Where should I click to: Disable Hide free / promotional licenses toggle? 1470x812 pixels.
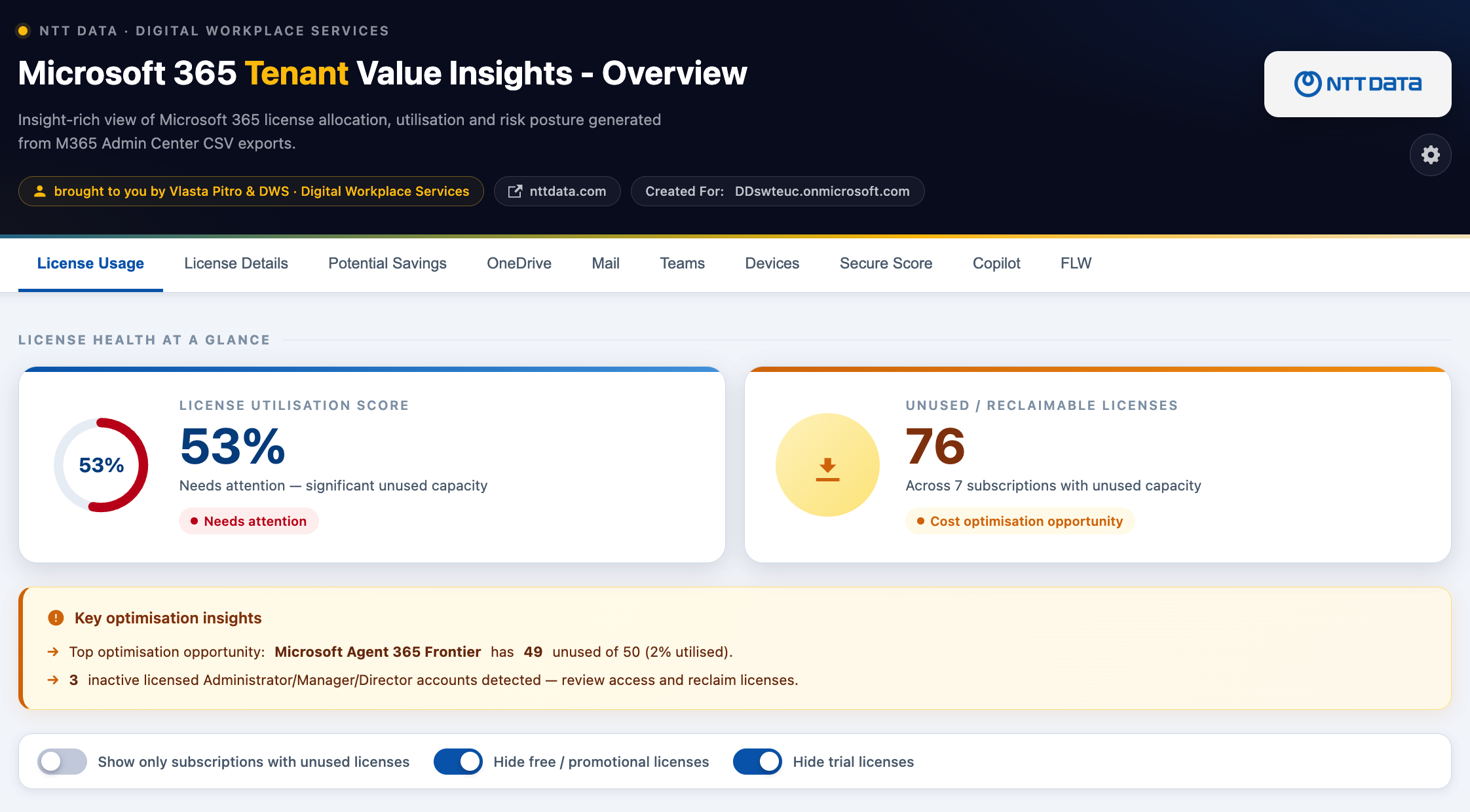point(458,762)
